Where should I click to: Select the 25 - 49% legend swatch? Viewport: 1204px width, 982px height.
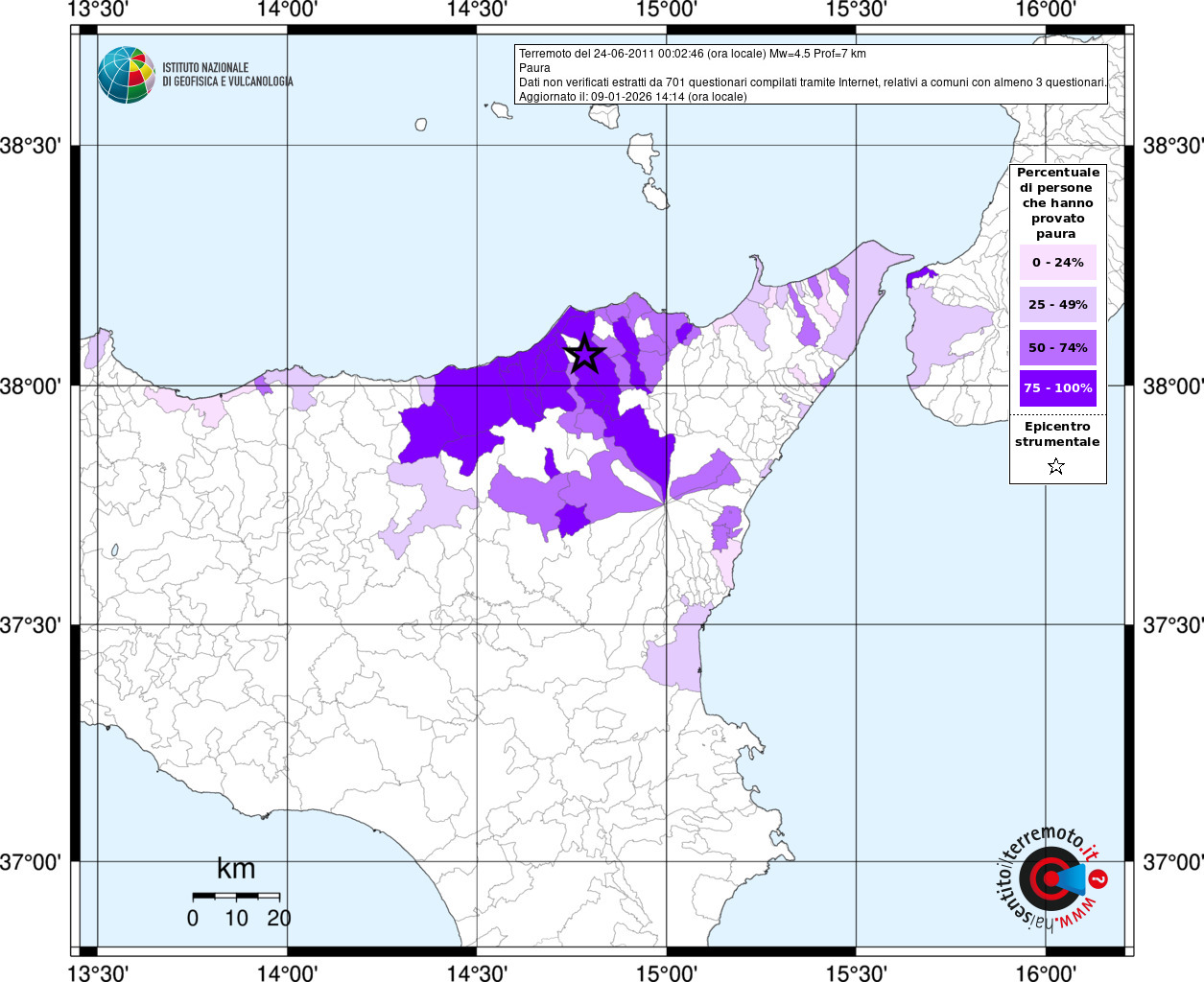coord(1057,304)
